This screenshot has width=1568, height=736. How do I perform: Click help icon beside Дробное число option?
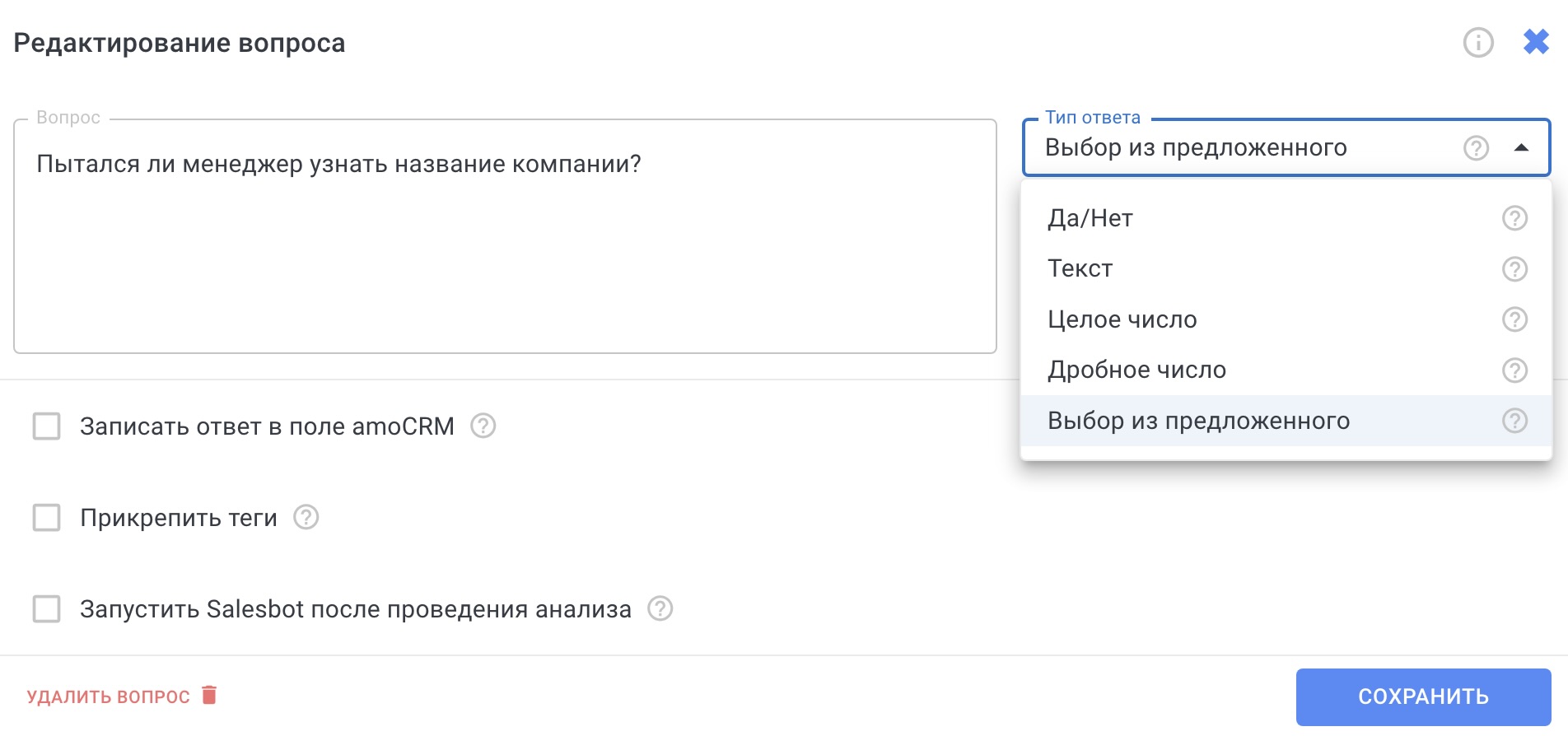[1514, 370]
